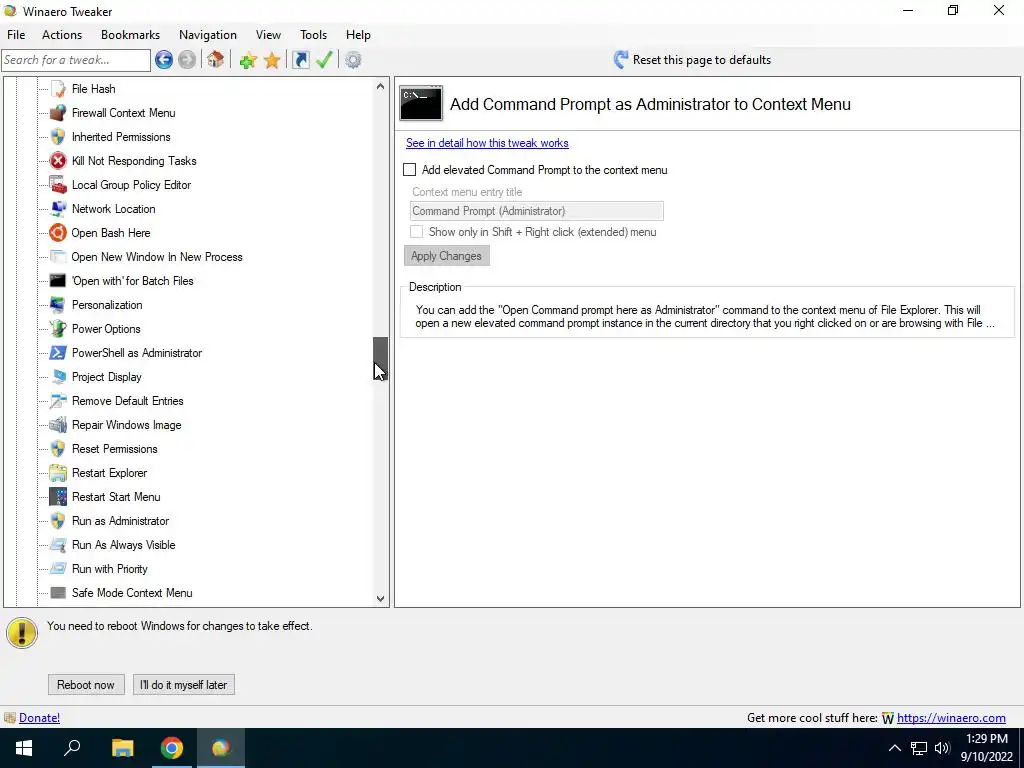Click the PowerShell as Administrator icon
1024x768 pixels.
(58, 353)
